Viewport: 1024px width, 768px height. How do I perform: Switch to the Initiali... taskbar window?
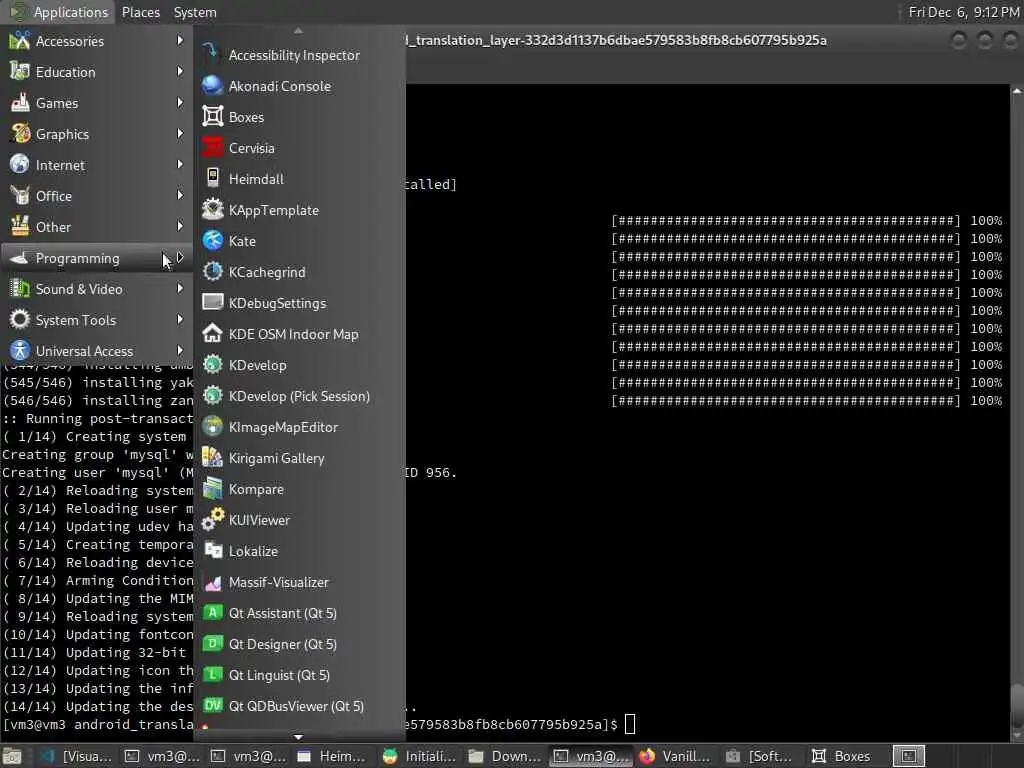419,756
